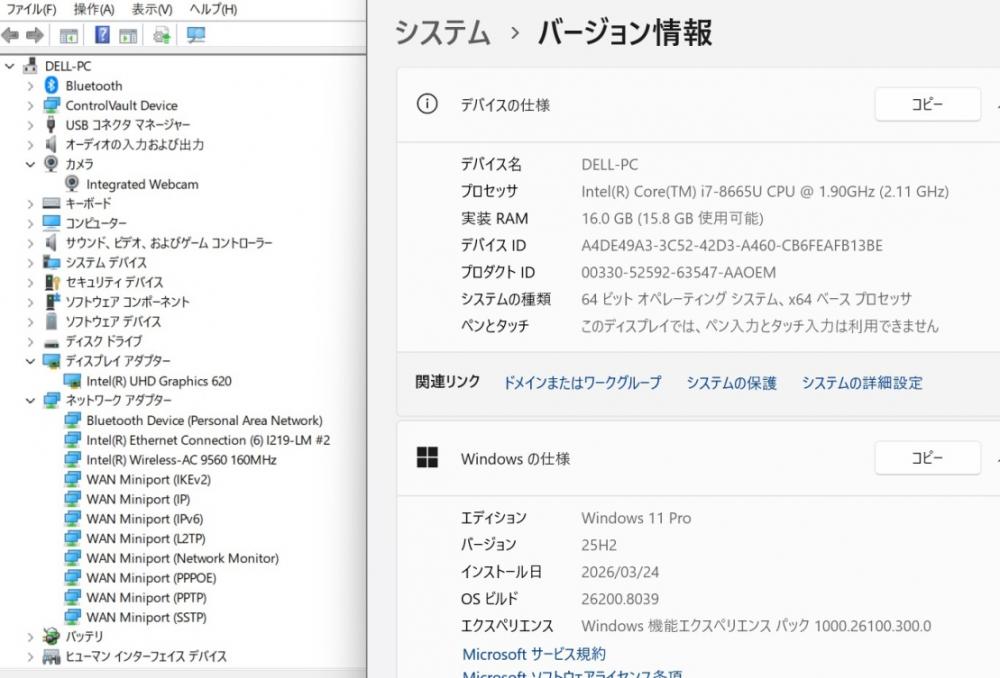Click バージョン value 25H2
Viewport: 1000px width, 678px height.
pyautogui.click(x=599, y=545)
